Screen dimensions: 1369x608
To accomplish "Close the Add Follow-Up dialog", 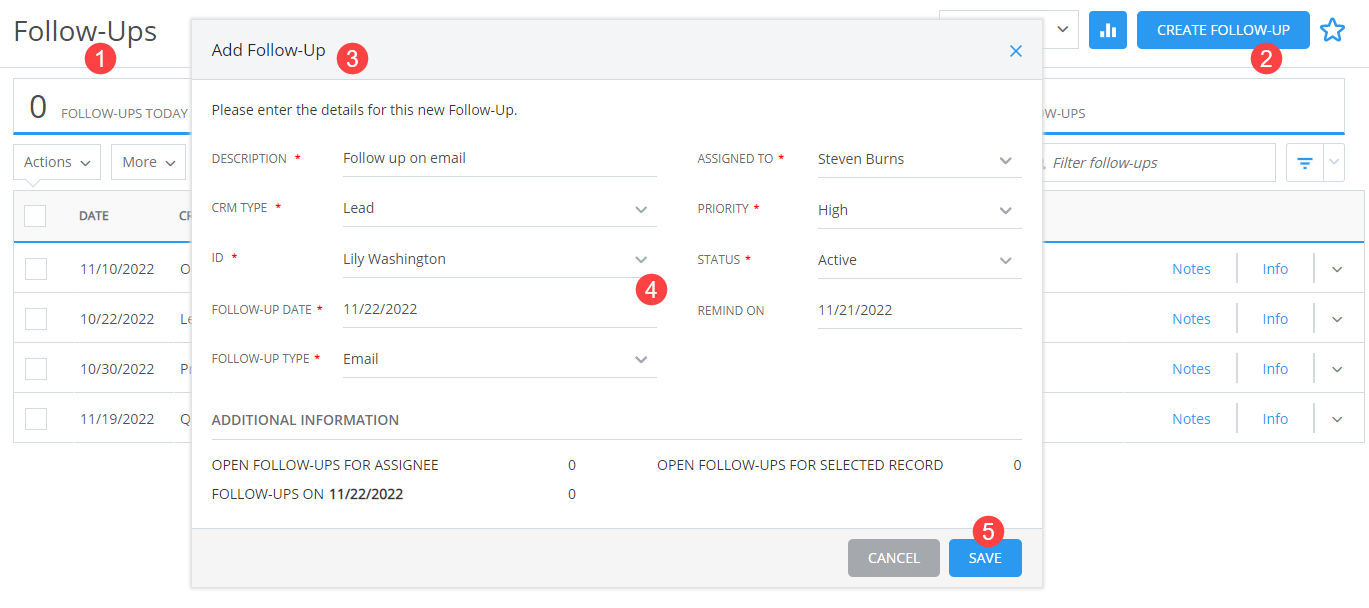I will coord(1016,50).
